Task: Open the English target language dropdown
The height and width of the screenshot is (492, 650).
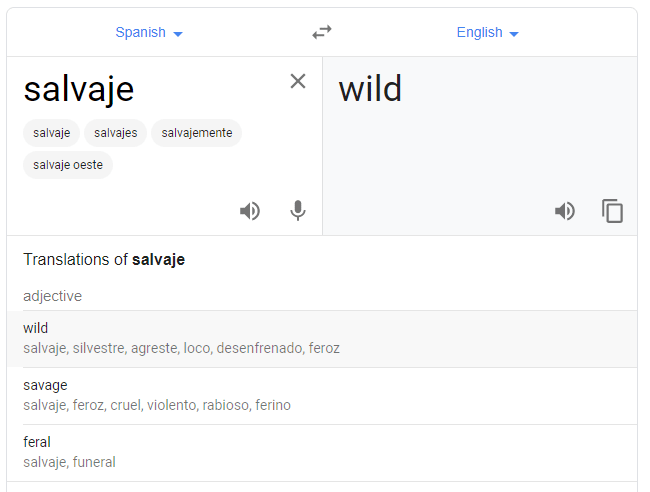Action: [x=488, y=32]
